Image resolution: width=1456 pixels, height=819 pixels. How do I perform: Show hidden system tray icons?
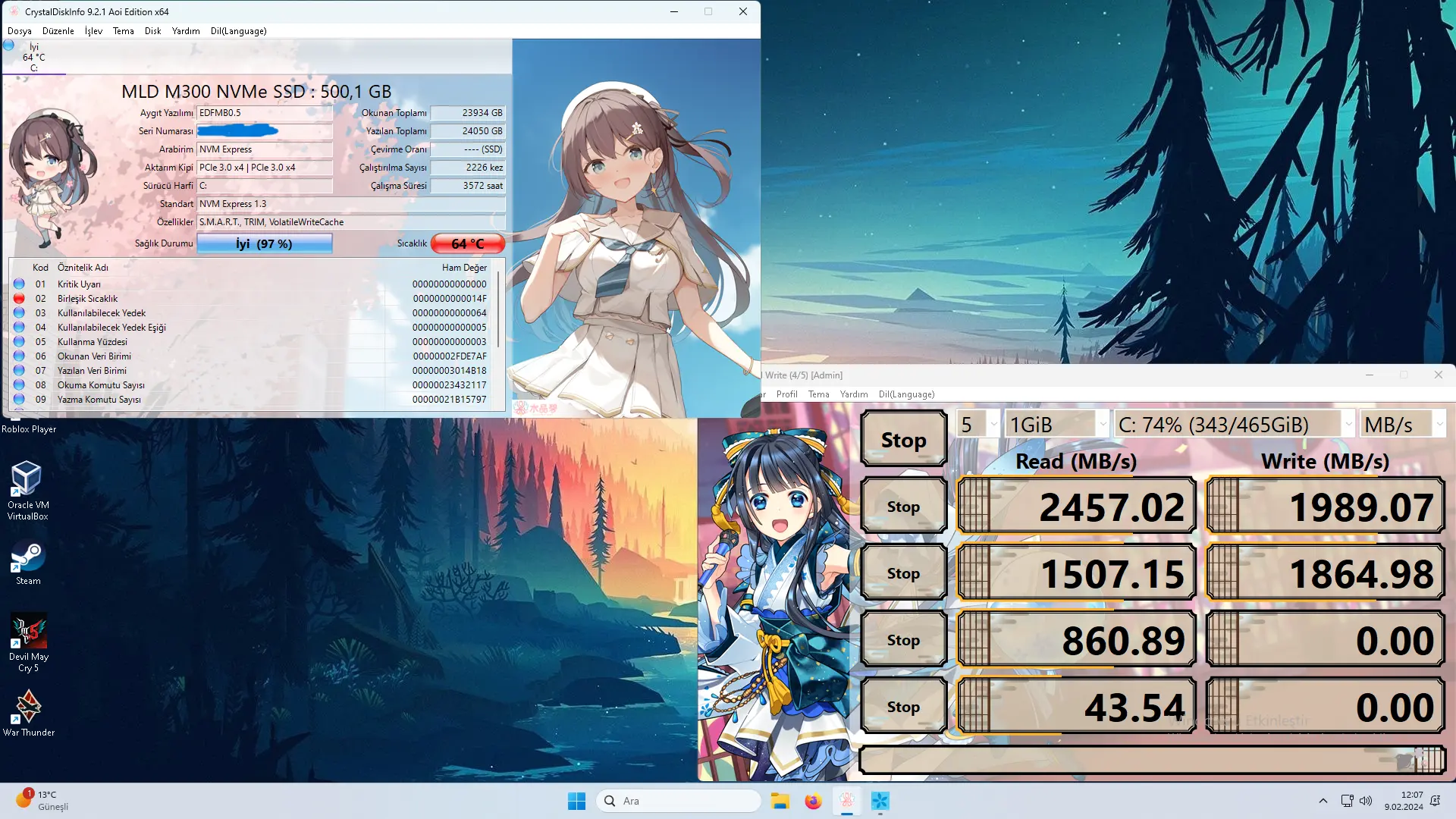pyautogui.click(x=1323, y=801)
